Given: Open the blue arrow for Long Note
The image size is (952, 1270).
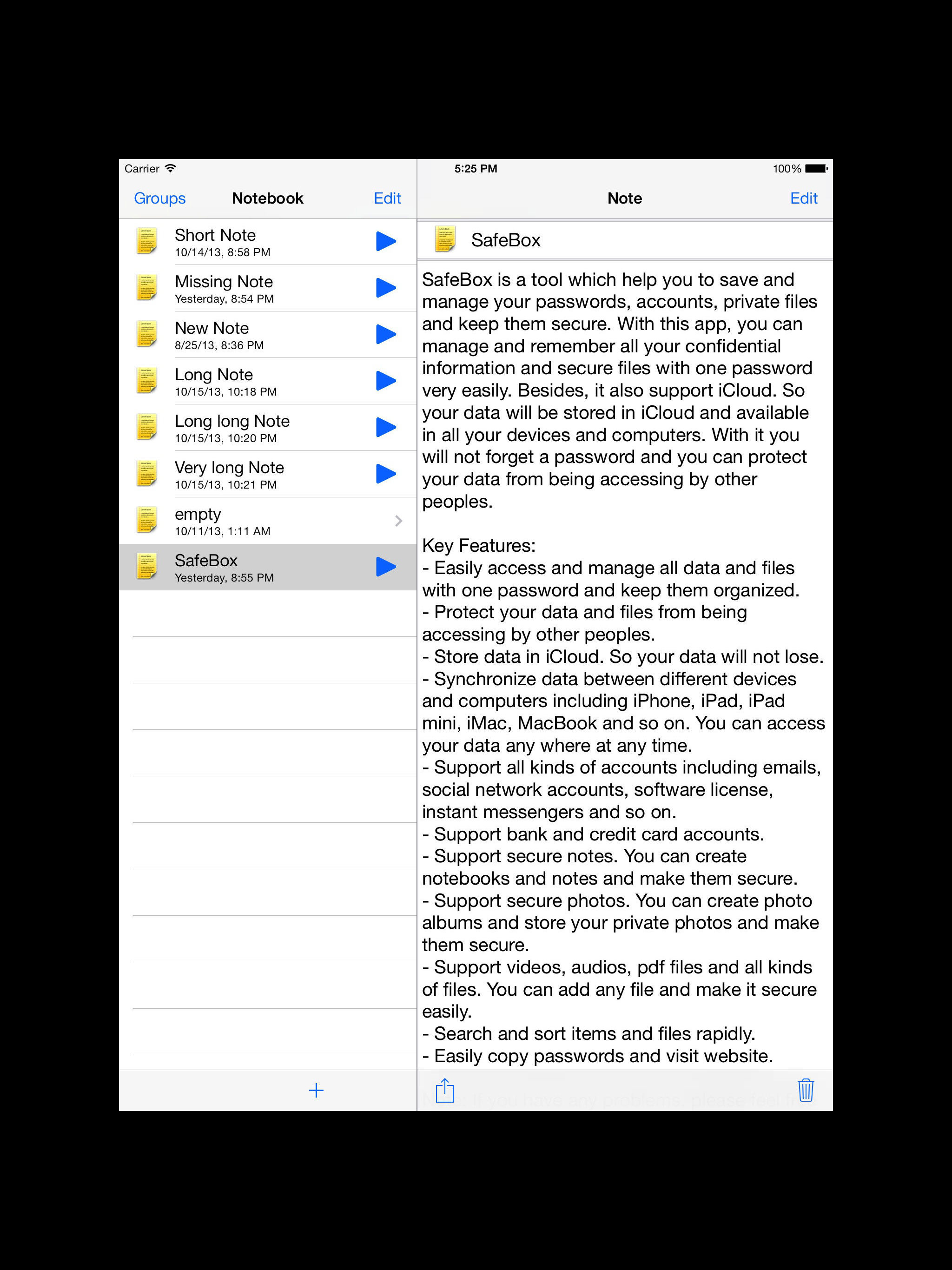Looking at the screenshot, I should click(386, 381).
